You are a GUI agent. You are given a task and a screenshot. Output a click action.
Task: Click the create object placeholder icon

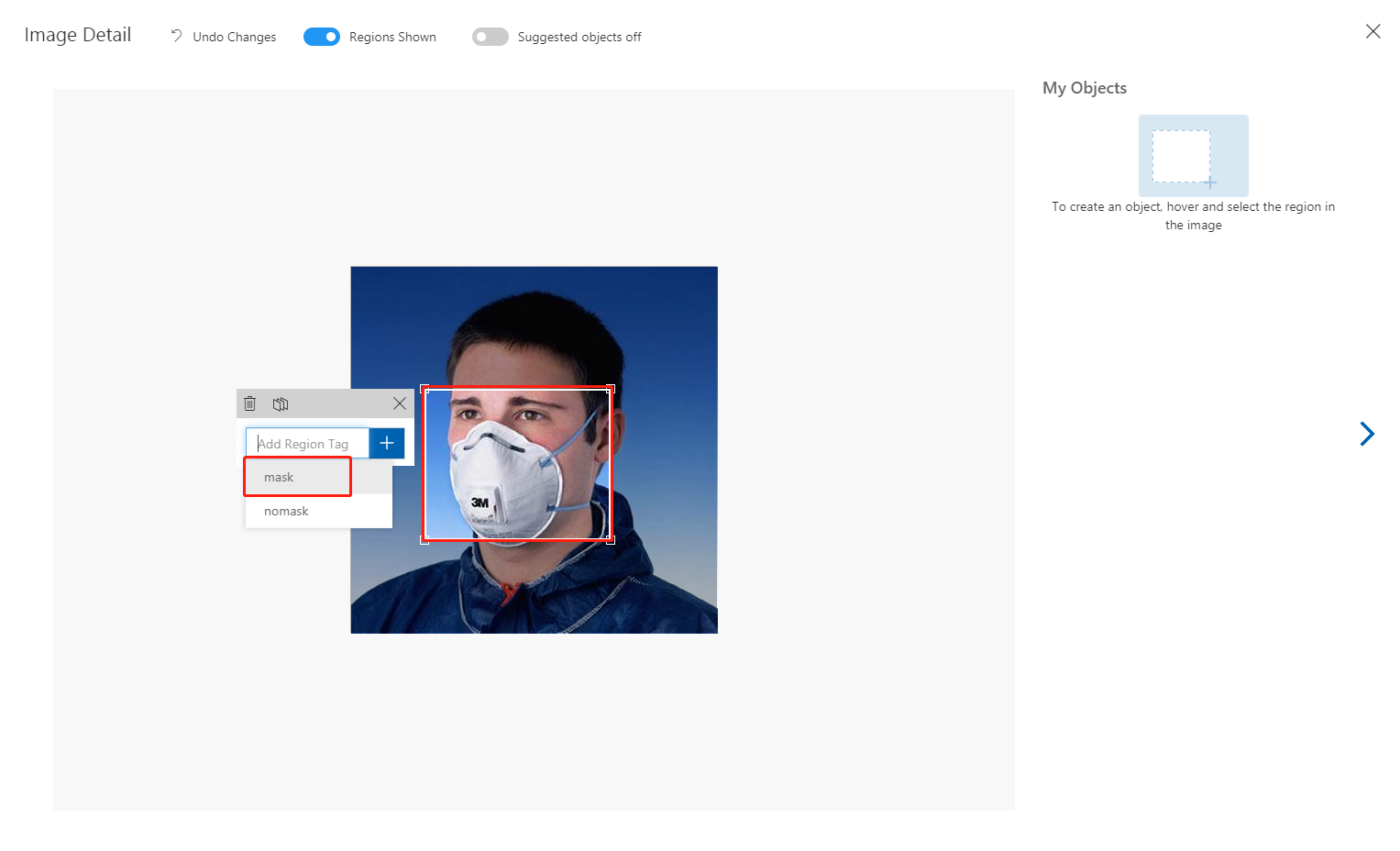(1193, 156)
